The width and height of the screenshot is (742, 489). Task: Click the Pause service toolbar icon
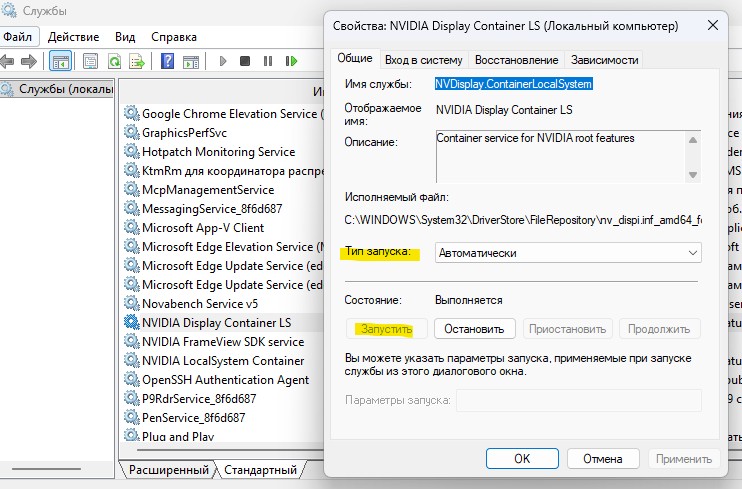pos(268,61)
